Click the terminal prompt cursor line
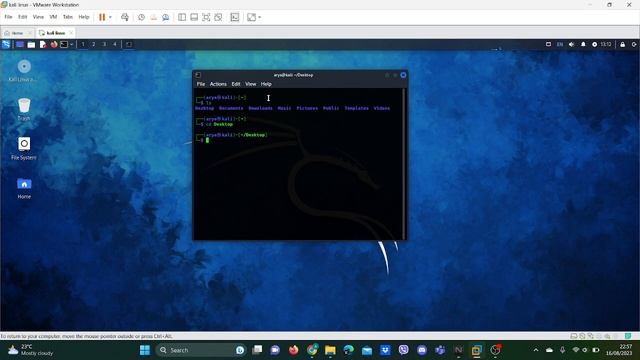The image size is (640, 360). click(207, 140)
